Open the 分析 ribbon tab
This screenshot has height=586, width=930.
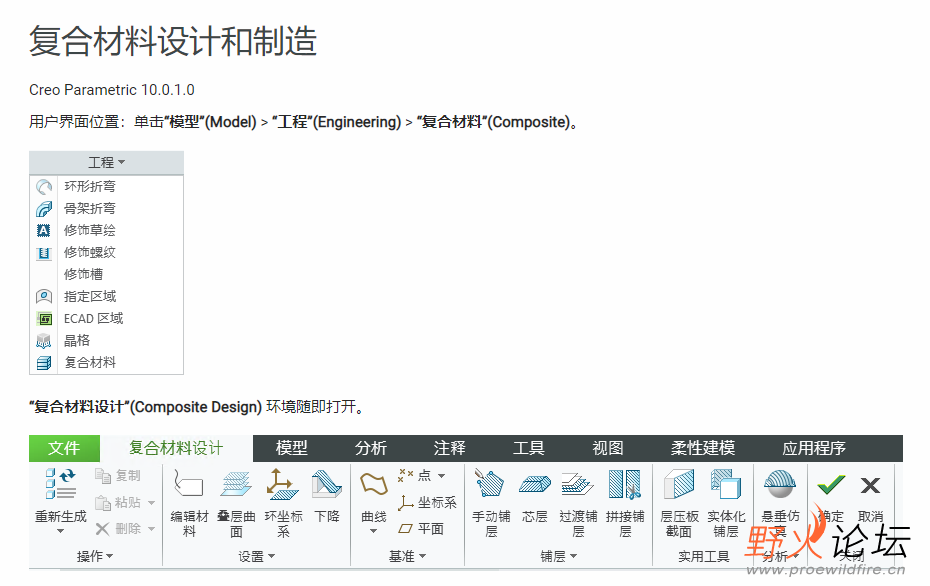click(x=371, y=448)
